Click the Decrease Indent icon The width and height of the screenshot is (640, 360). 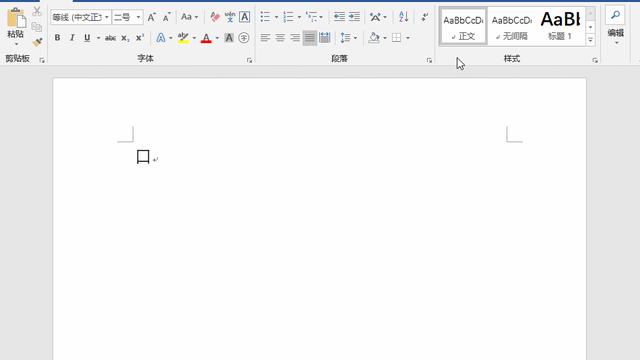point(339,17)
